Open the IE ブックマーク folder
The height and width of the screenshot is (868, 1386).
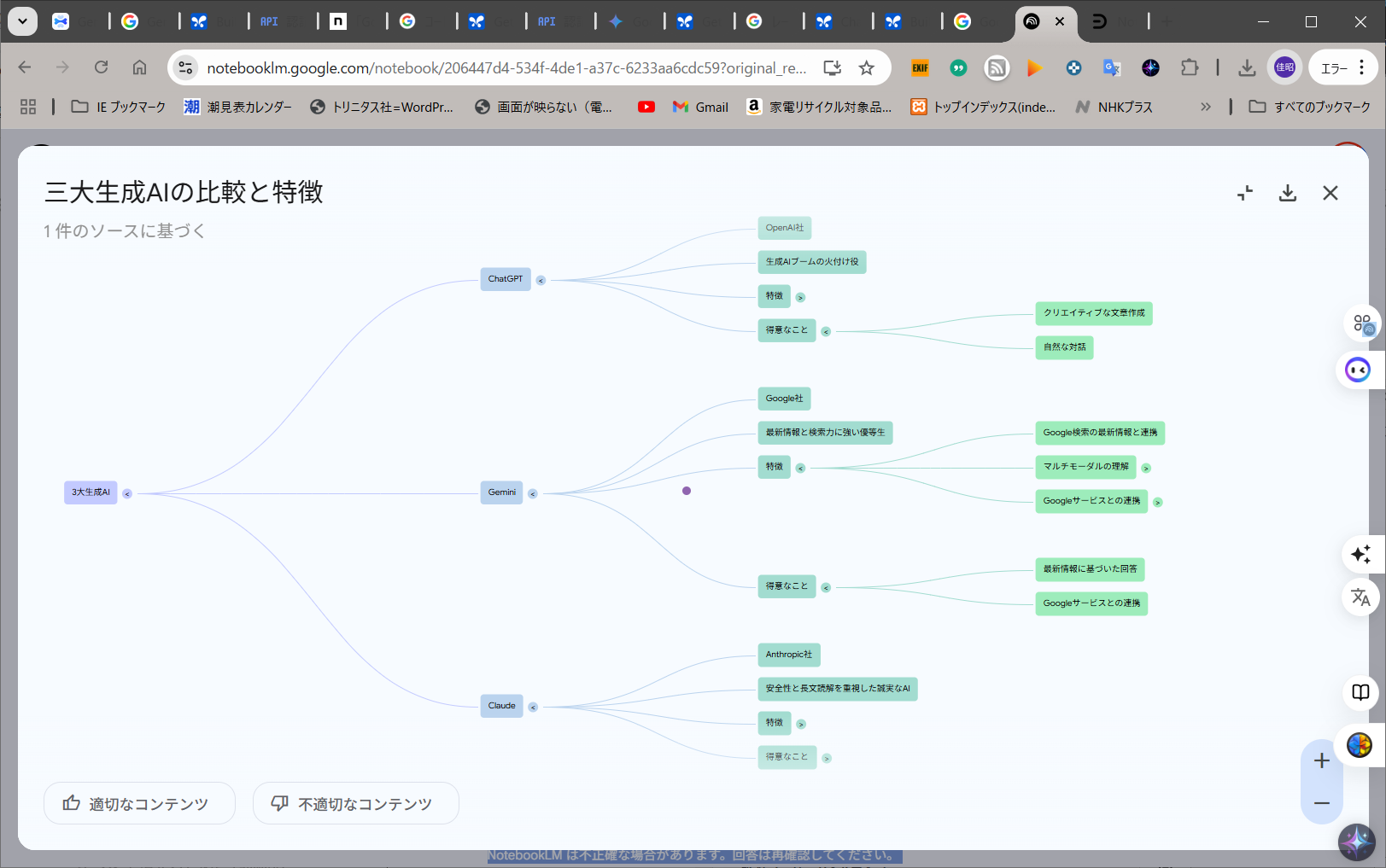pos(119,107)
